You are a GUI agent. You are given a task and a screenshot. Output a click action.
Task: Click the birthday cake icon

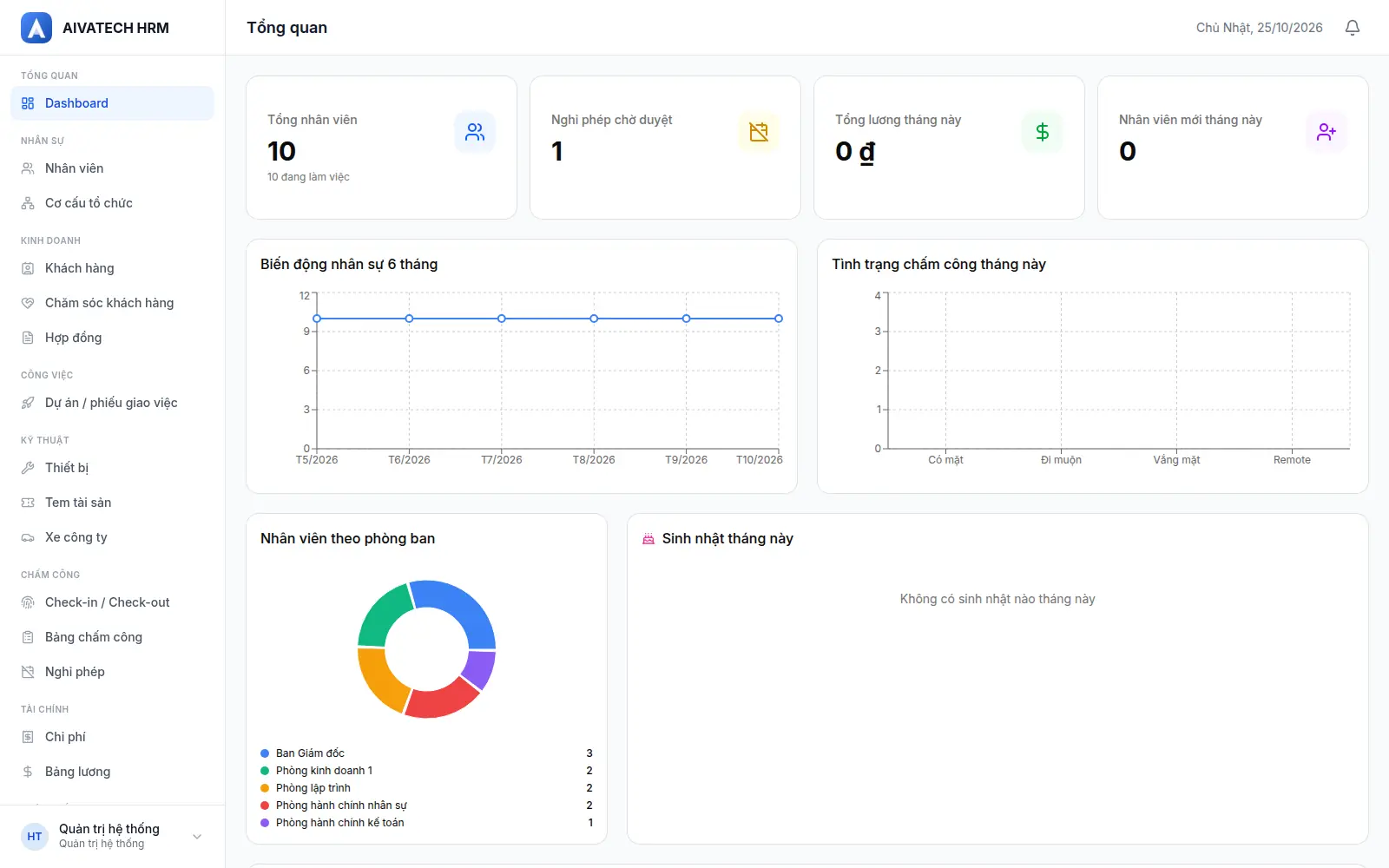pyautogui.click(x=648, y=539)
